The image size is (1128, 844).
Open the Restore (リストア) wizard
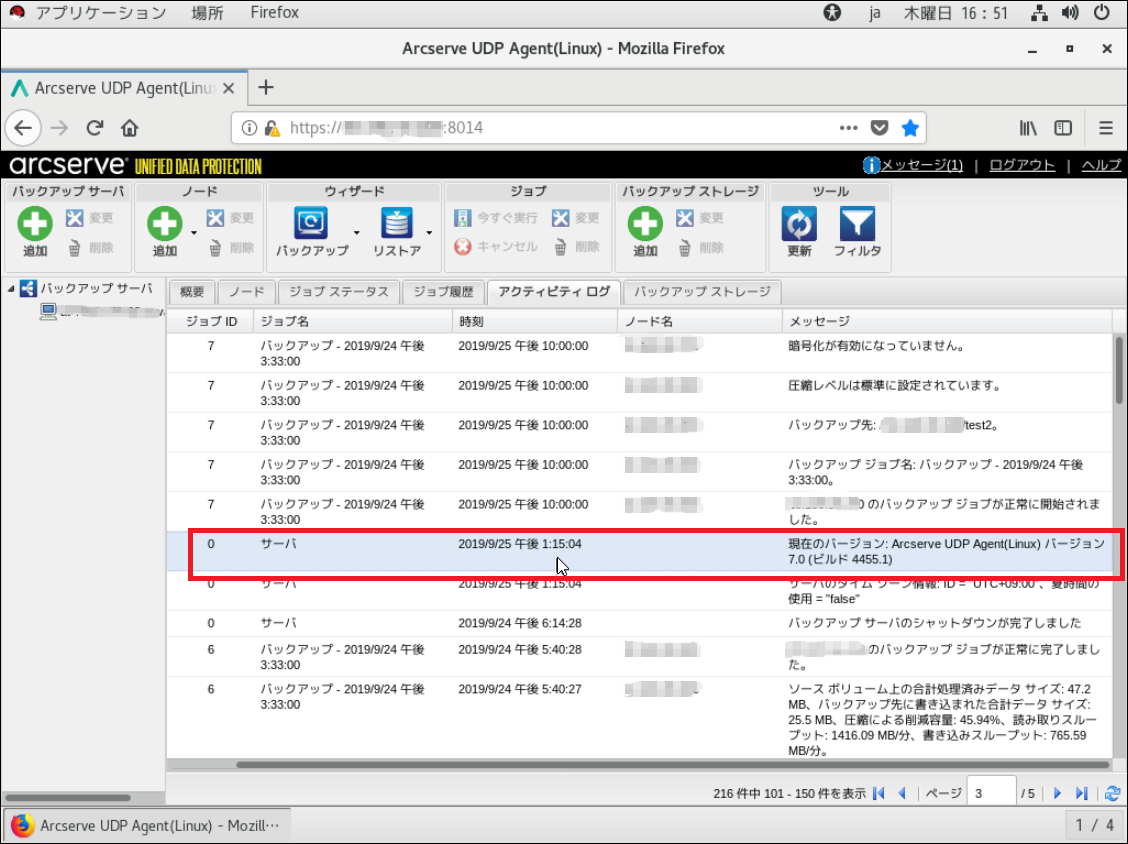(x=396, y=232)
